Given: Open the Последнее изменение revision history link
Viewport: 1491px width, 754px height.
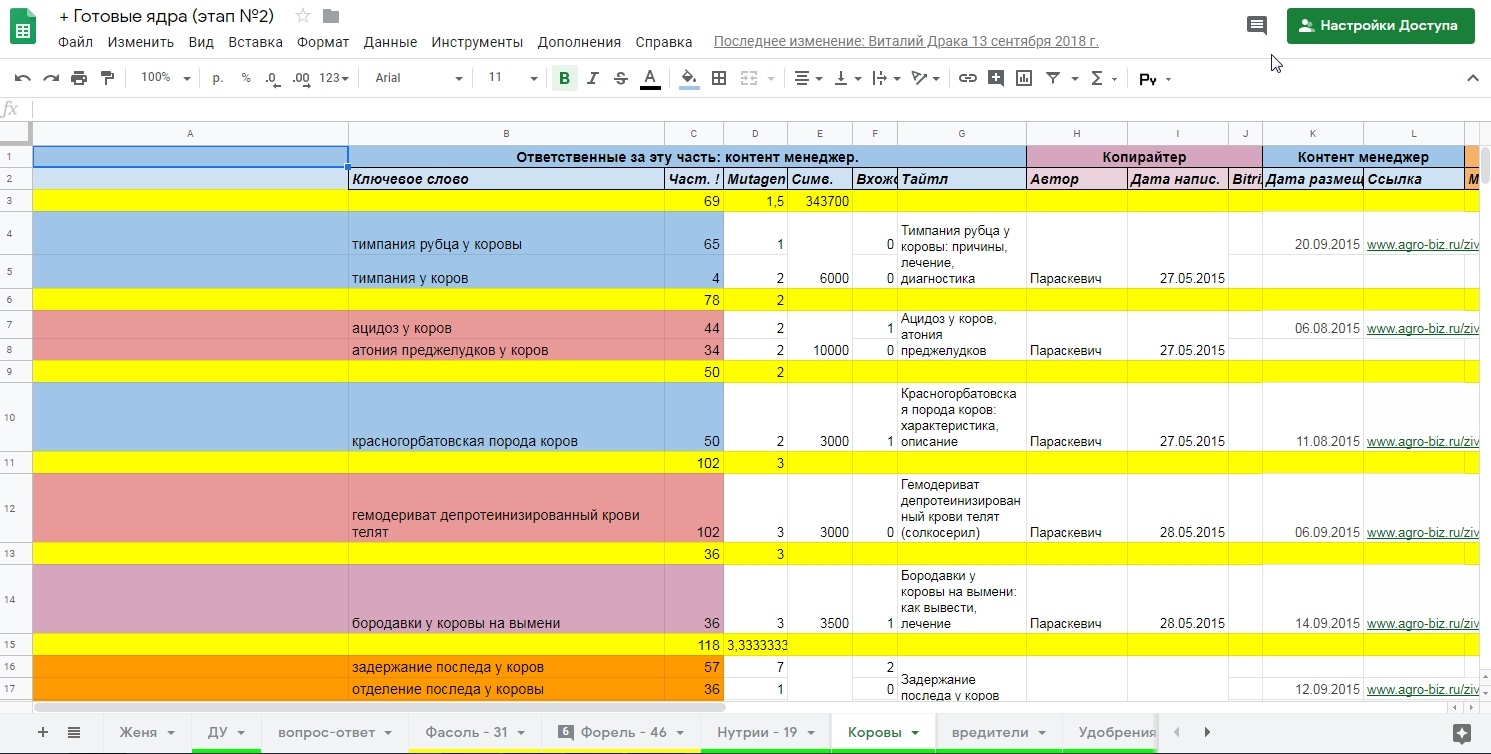Looking at the screenshot, I should [906, 42].
